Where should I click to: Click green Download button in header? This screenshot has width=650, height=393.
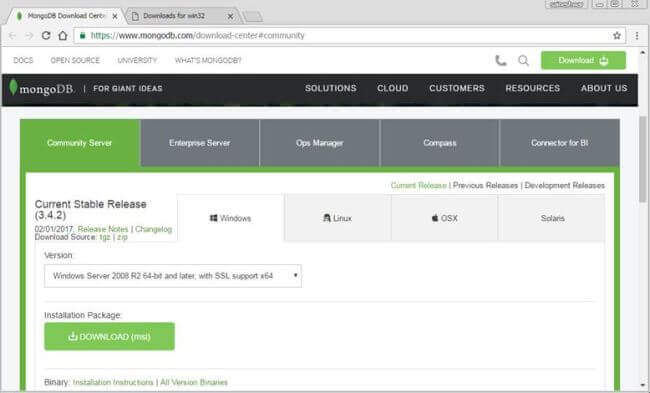click(x=583, y=61)
